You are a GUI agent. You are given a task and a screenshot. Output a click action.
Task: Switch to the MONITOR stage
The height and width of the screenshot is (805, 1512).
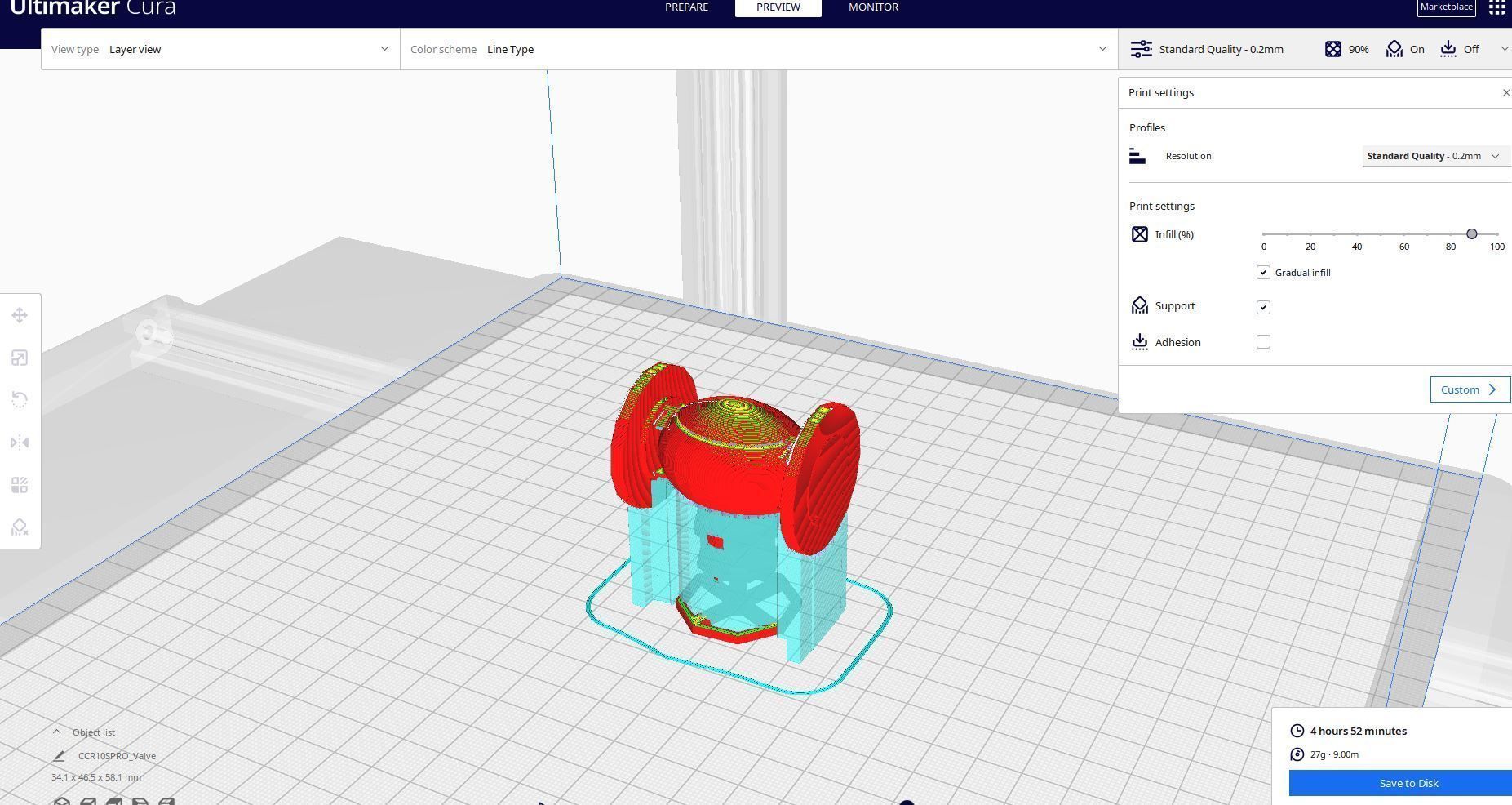(873, 7)
